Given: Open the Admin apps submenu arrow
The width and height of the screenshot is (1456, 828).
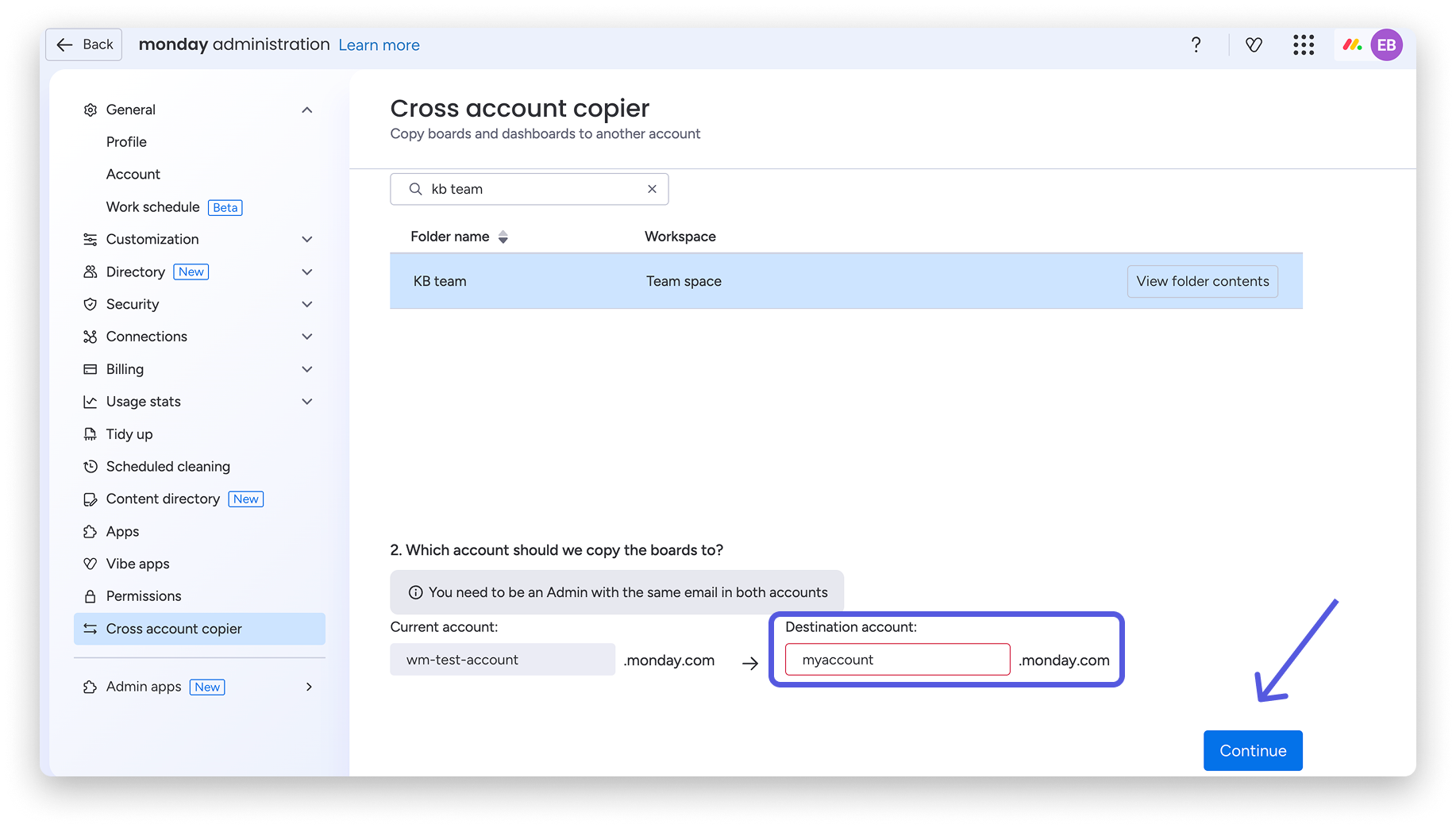Looking at the screenshot, I should pyautogui.click(x=309, y=687).
